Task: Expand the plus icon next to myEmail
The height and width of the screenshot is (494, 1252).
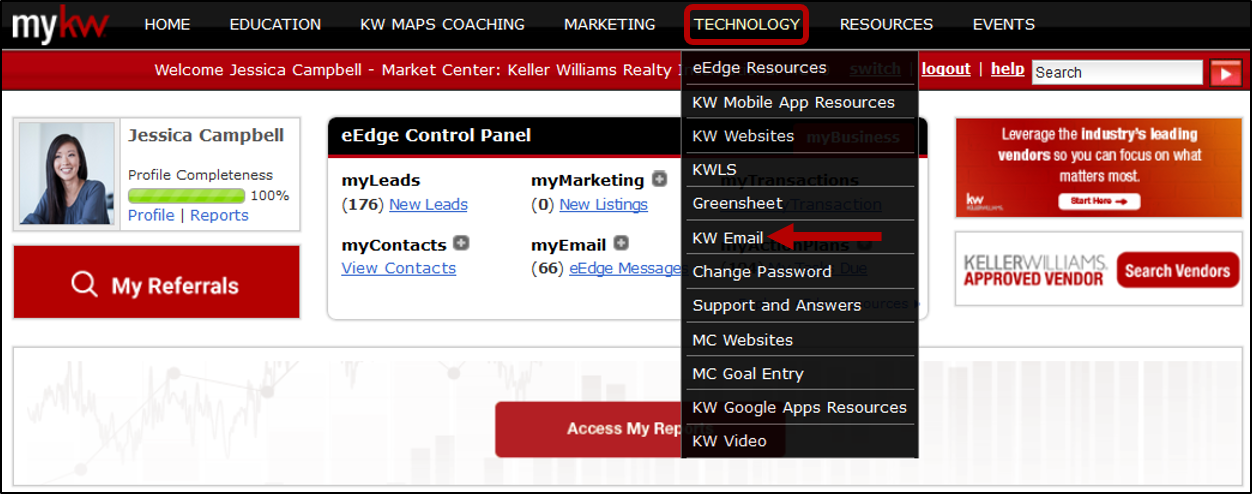Action: 621,243
